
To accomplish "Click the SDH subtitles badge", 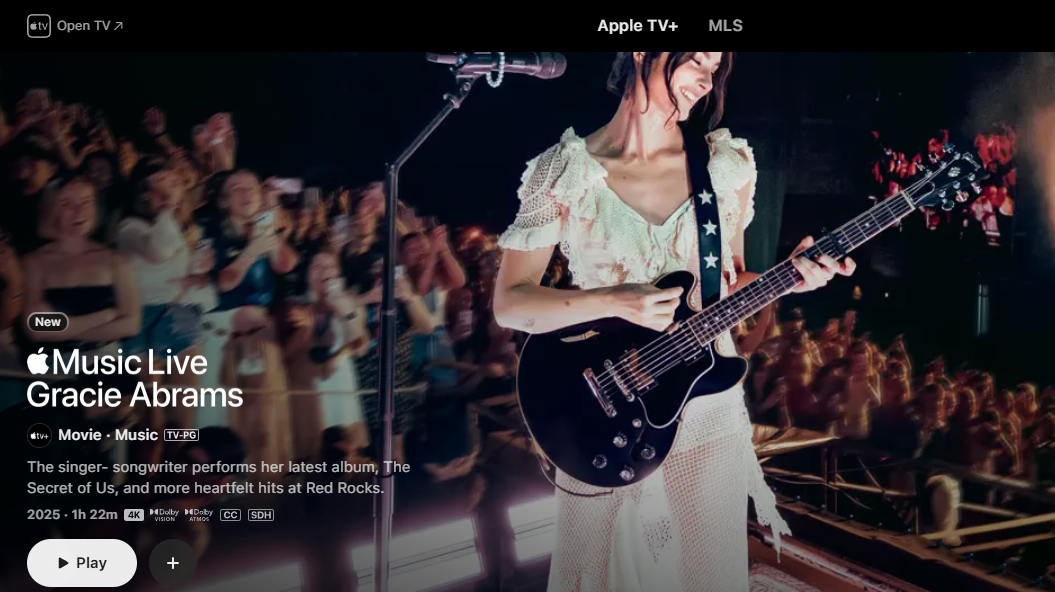I will pos(261,515).
